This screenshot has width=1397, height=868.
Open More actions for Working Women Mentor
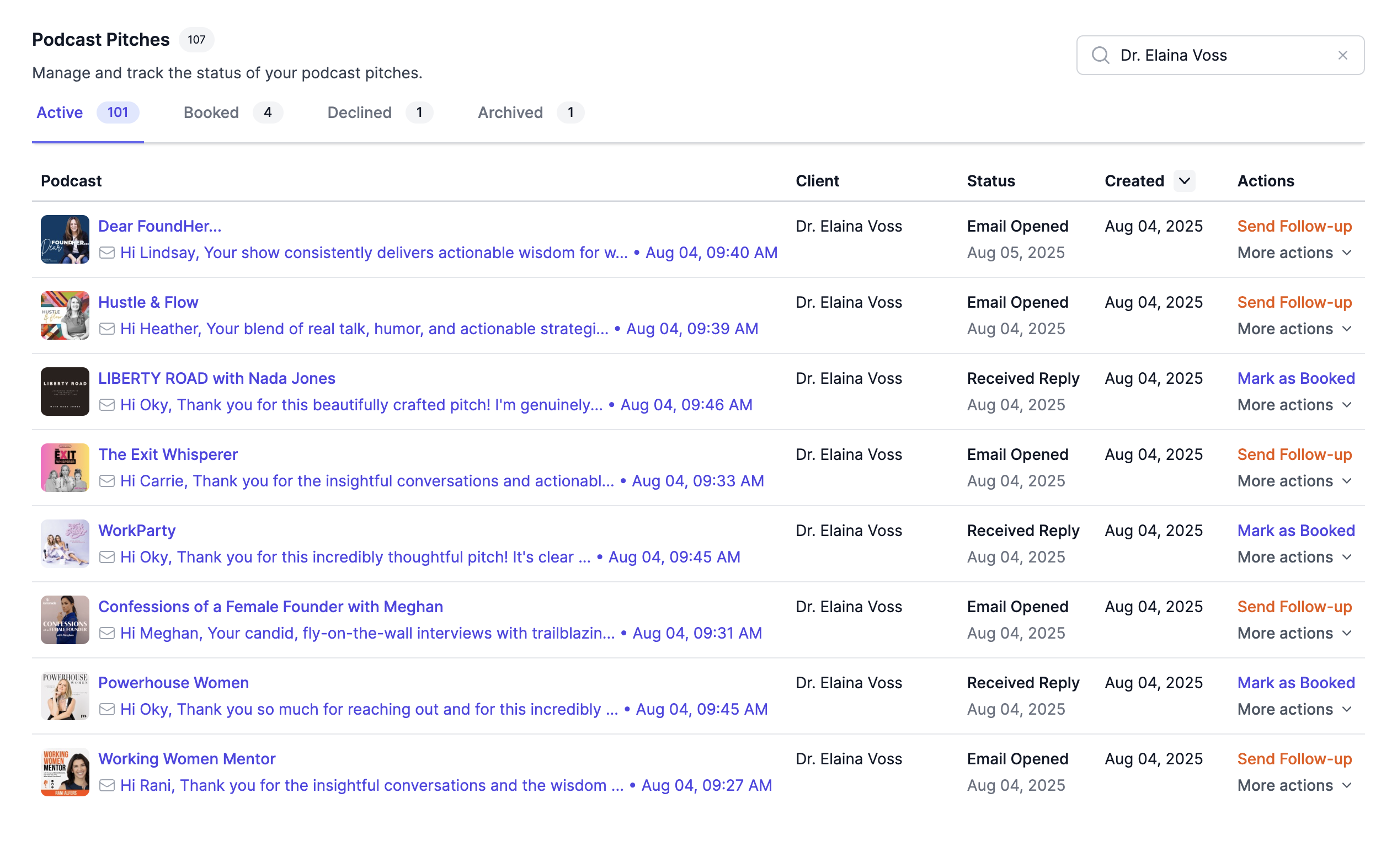pyautogui.click(x=1294, y=786)
